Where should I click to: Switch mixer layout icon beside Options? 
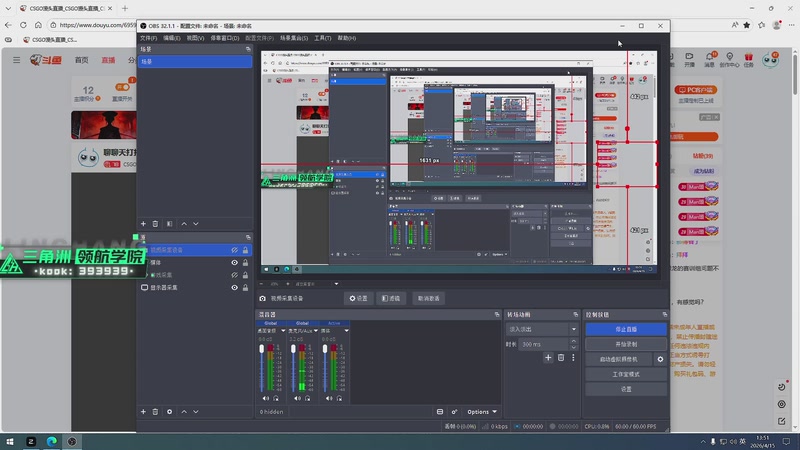[440, 412]
